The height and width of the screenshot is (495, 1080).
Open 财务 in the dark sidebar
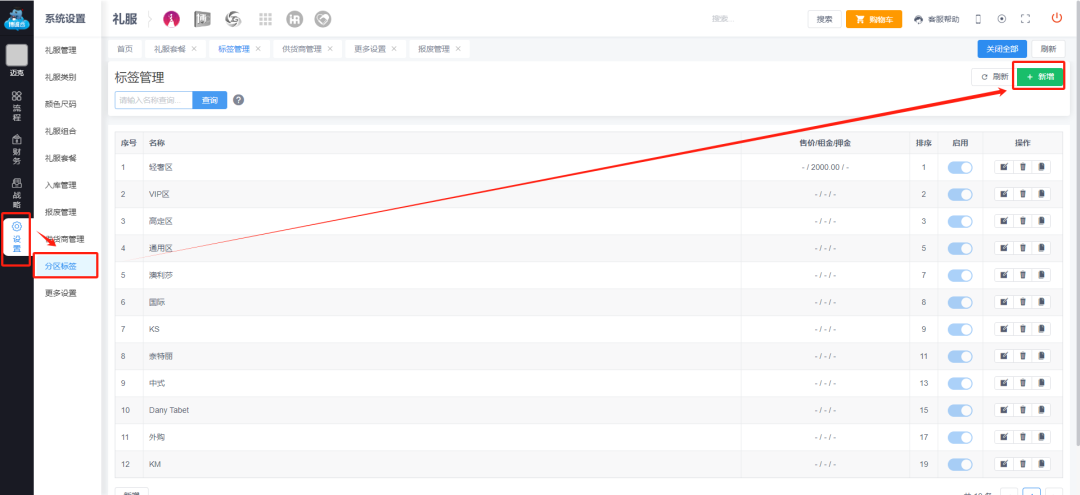[x=17, y=150]
